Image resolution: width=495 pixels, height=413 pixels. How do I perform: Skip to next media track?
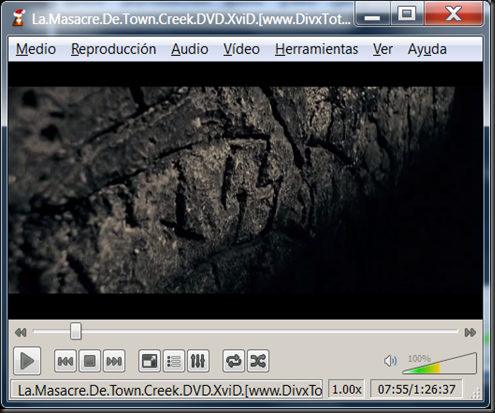pos(114,361)
